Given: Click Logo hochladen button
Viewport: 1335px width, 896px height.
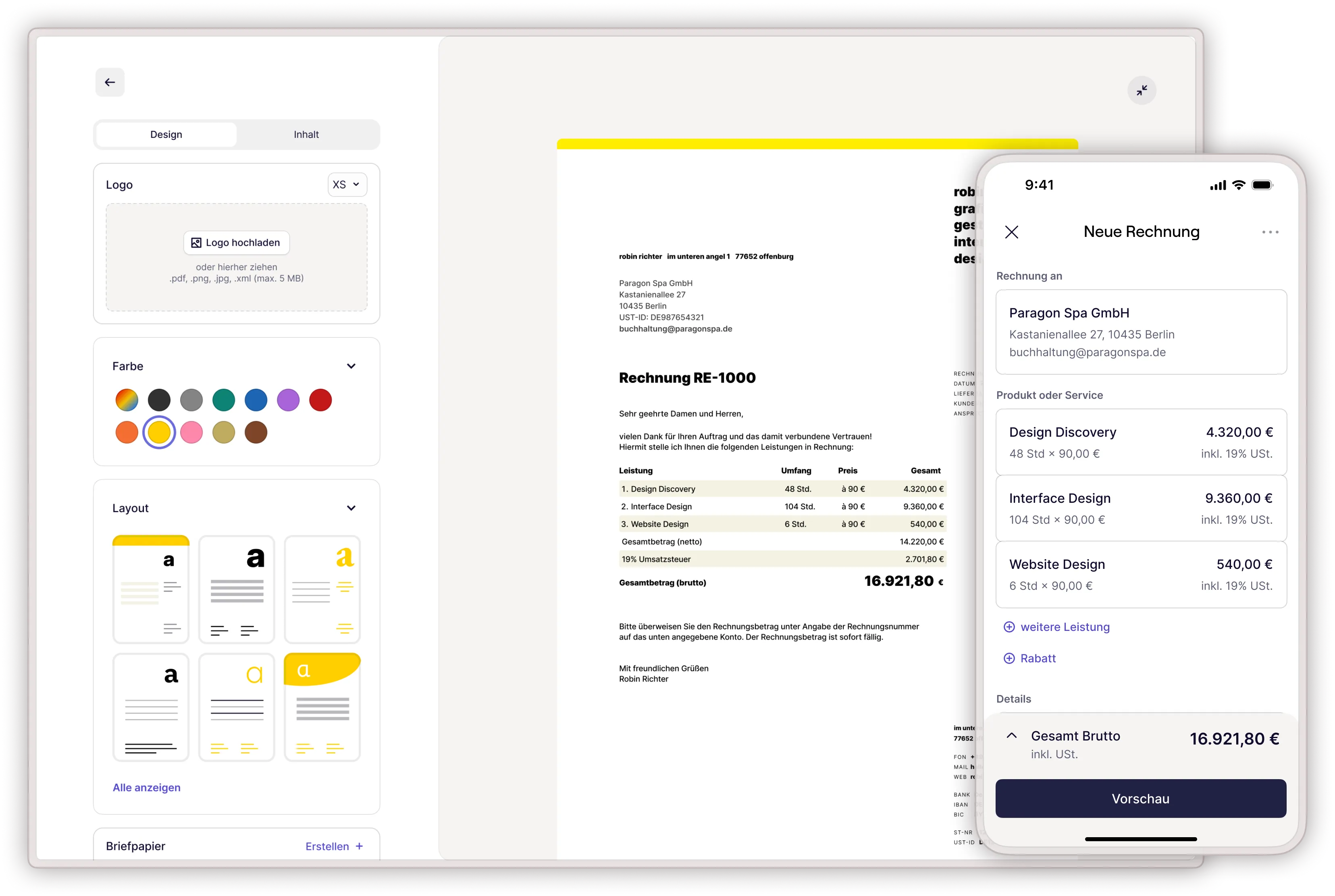Looking at the screenshot, I should [236, 242].
